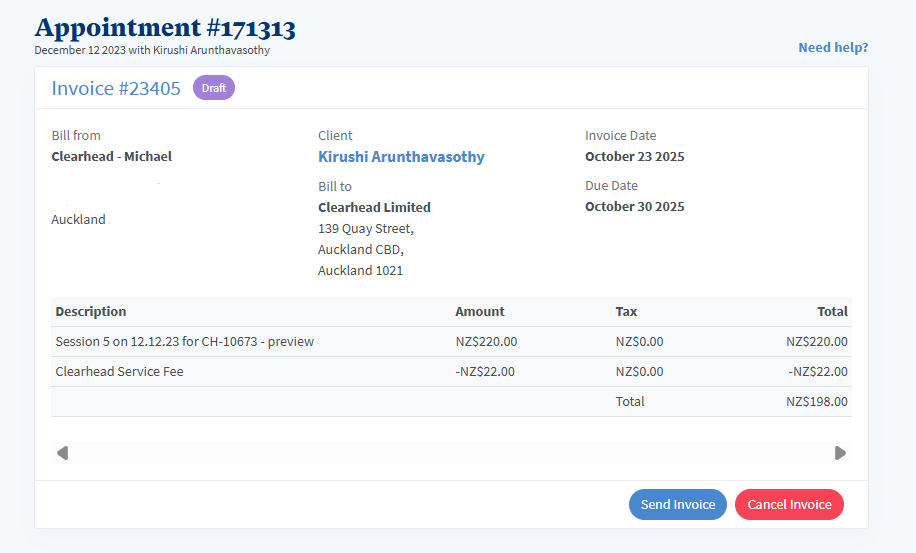This screenshot has height=553, width=916.
Task: Select the Session 5 line item description
Action: [185, 342]
